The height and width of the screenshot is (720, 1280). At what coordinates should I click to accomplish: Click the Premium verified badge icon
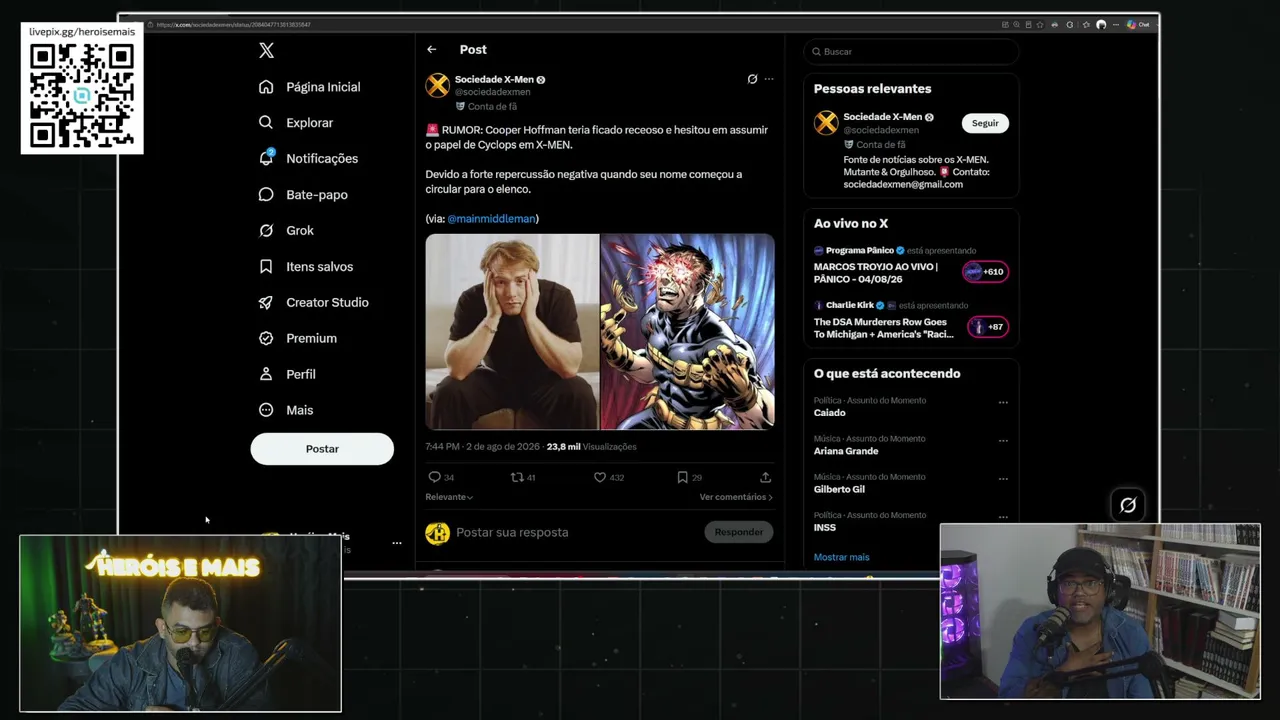pos(266,339)
